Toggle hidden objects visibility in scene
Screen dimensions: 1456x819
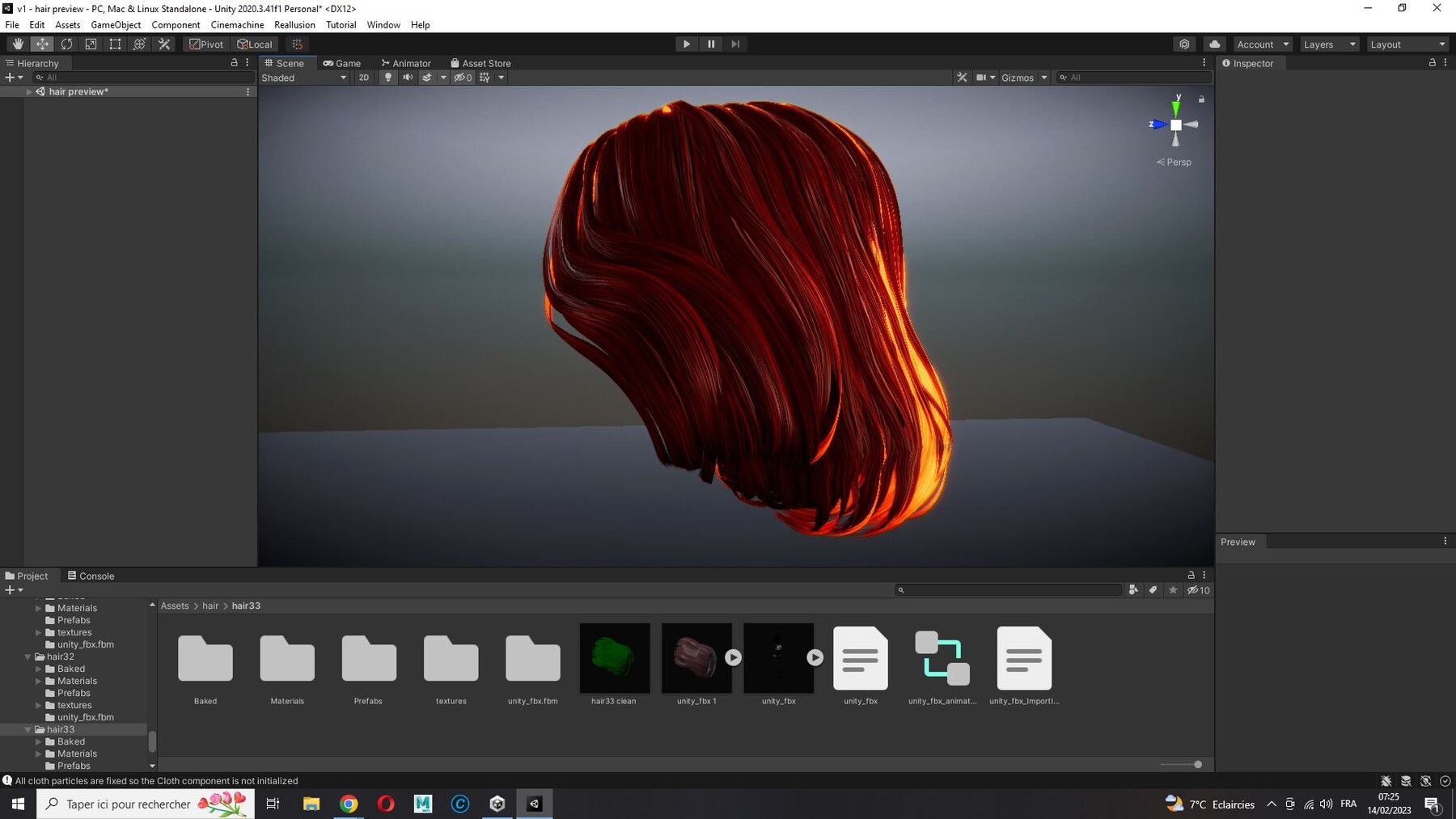coord(463,78)
